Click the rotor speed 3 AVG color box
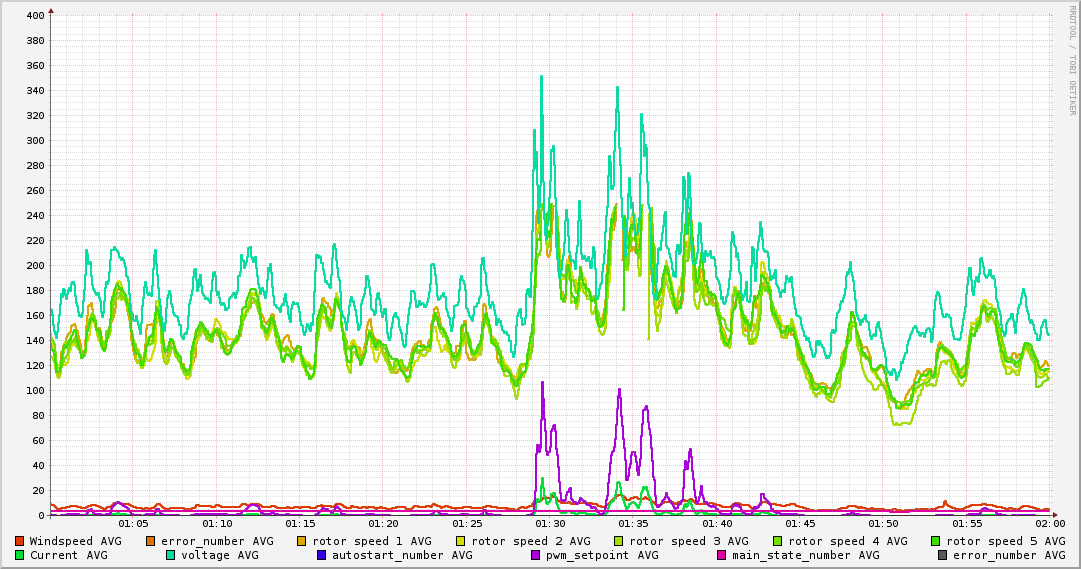The width and height of the screenshot is (1081, 569). (619, 541)
